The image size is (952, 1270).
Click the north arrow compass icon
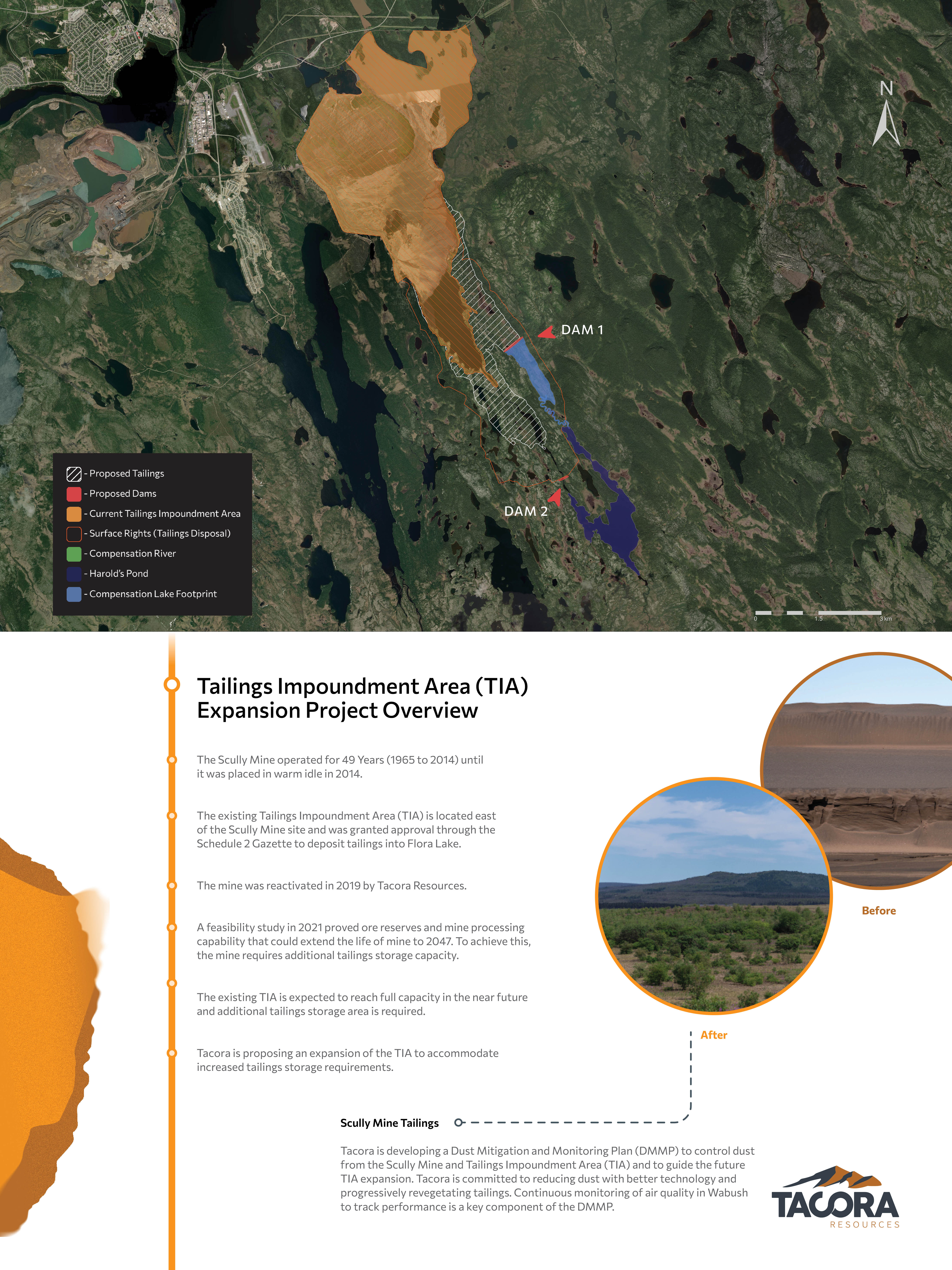(x=886, y=114)
